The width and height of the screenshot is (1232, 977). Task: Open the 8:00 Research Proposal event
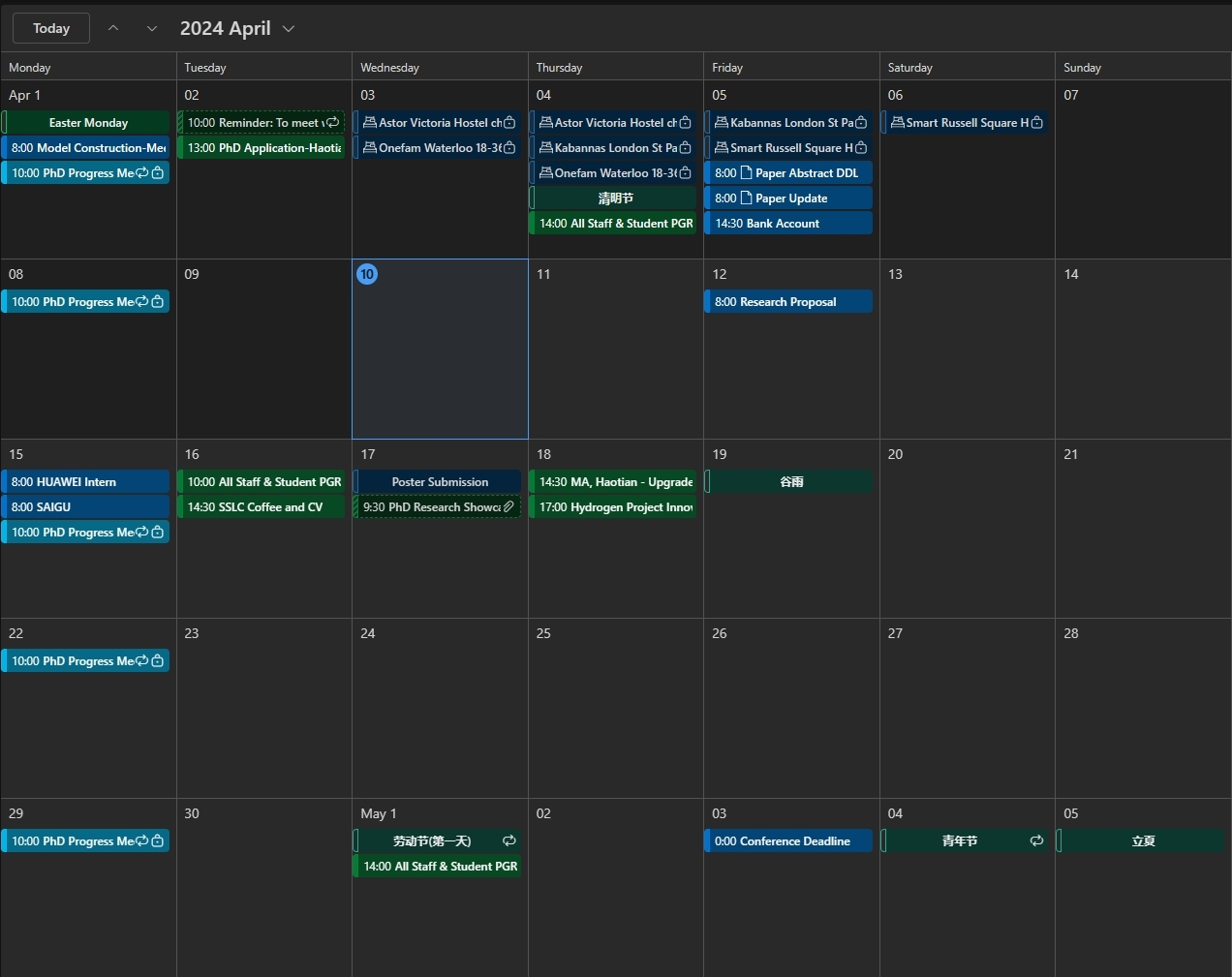(787, 302)
